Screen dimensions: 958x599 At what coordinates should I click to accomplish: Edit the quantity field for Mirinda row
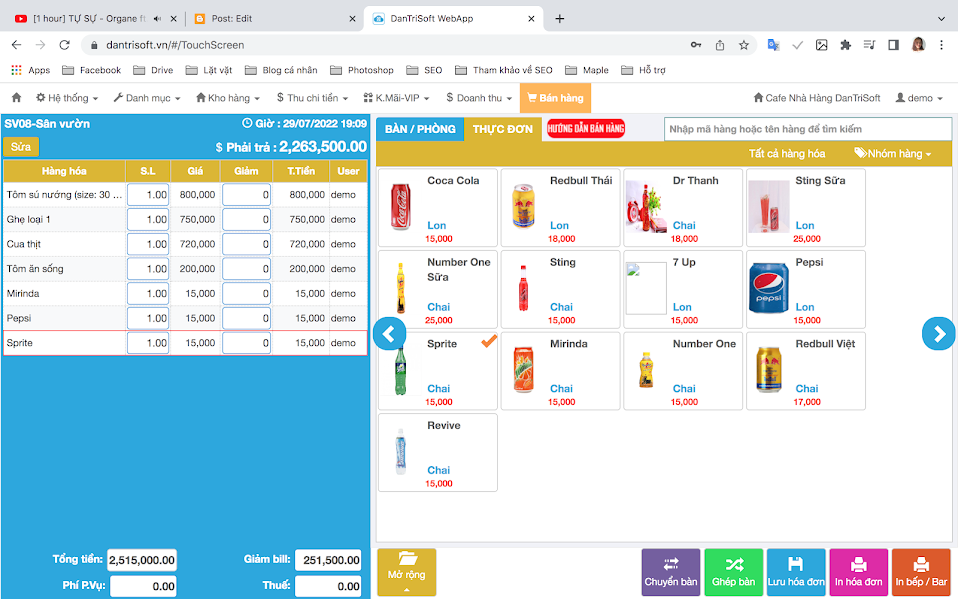point(148,293)
